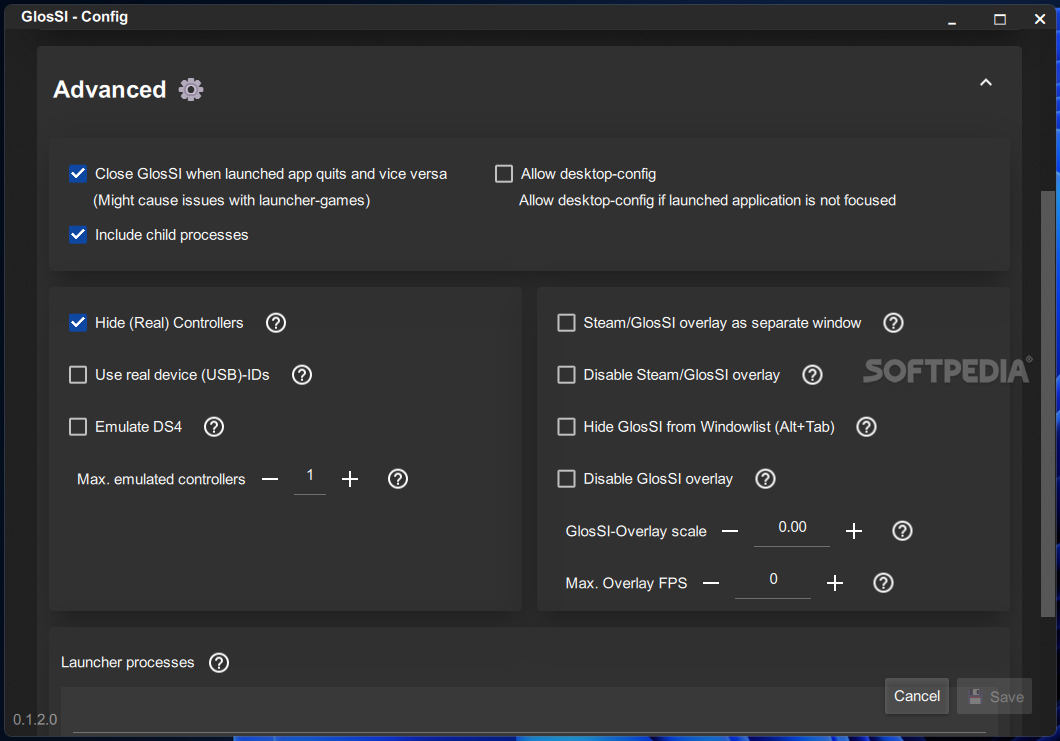1060x741 pixels.
Task: Show help for Emulate DS4
Action: [214, 427]
